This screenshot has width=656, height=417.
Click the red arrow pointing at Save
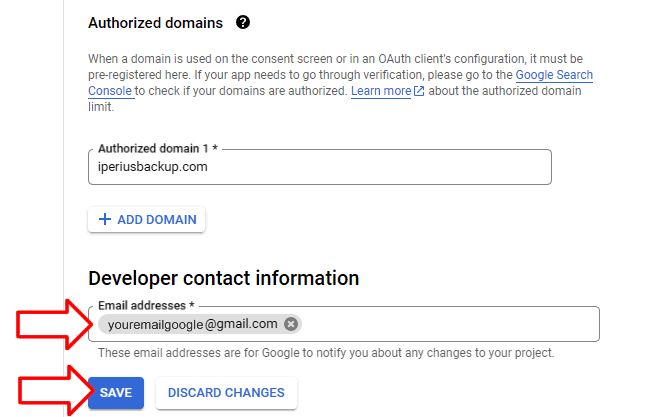(56, 392)
